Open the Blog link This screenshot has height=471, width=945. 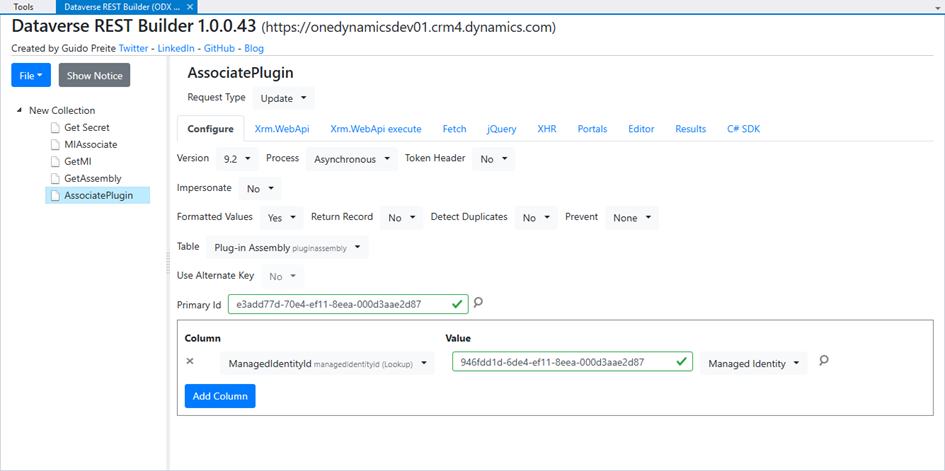pyautogui.click(x=254, y=48)
